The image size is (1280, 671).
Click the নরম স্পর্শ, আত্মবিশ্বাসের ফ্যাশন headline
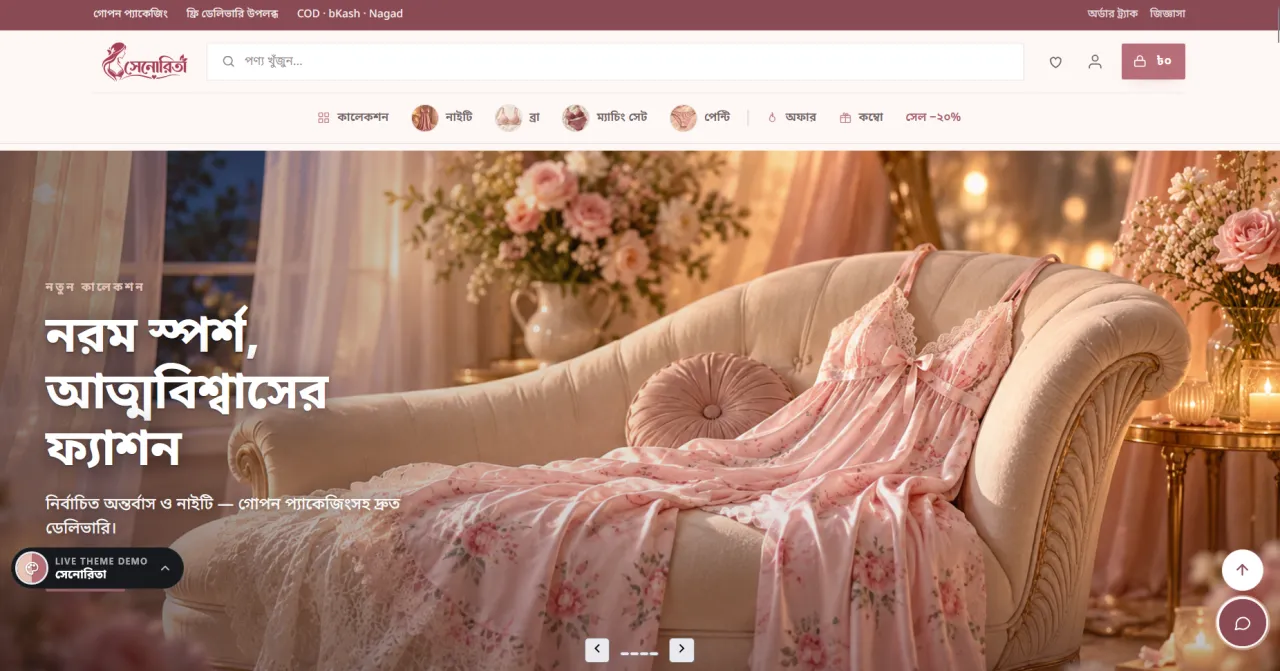coord(187,392)
